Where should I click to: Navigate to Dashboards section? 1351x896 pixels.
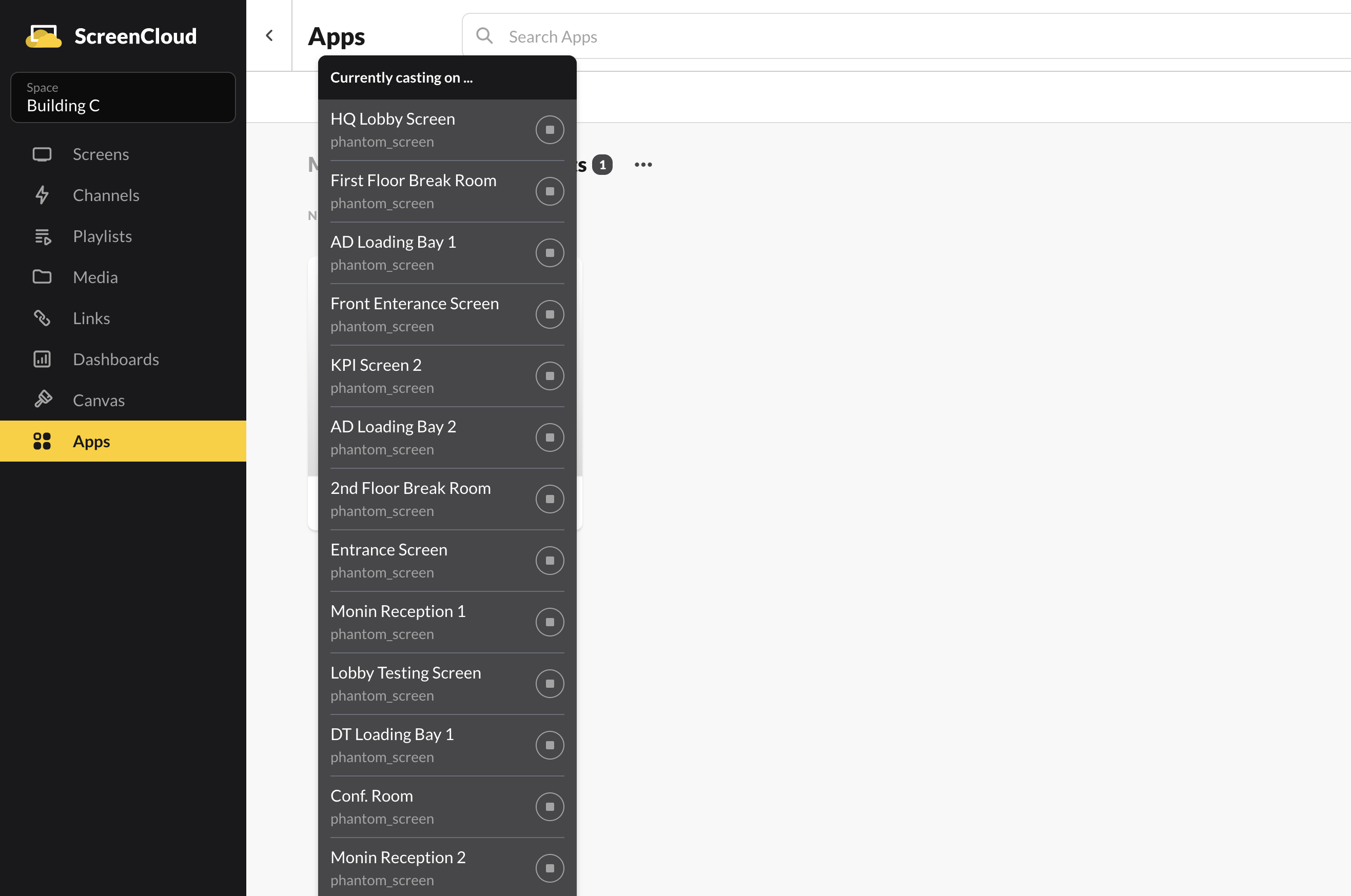123,360
